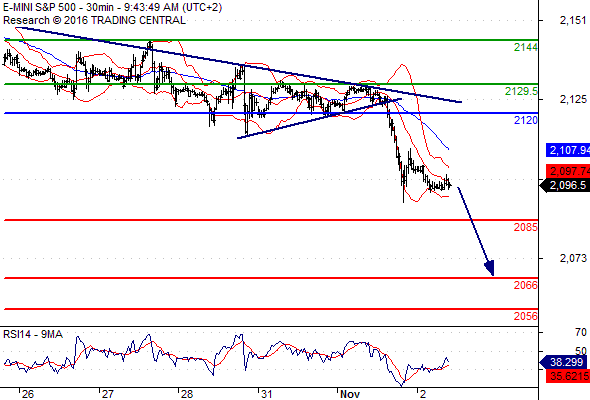Click the 38.299 RSI value tag
The height and width of the screenshot is (400, 590).
point(563,362)
